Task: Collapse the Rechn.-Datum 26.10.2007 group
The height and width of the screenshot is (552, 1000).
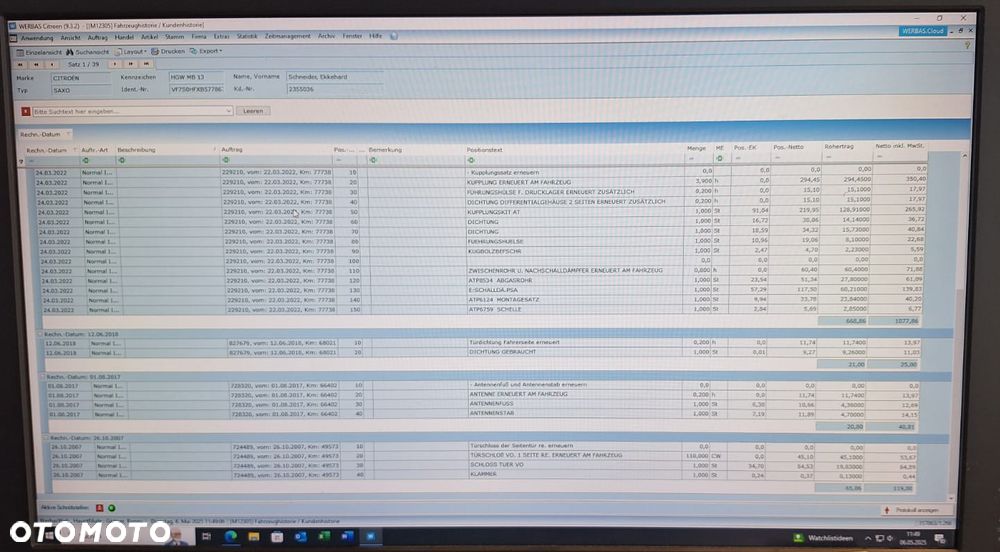Action: [x=45, y=438]
